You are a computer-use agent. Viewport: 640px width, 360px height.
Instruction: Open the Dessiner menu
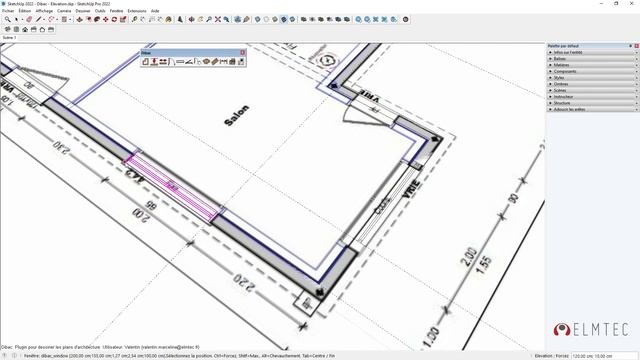83,11
